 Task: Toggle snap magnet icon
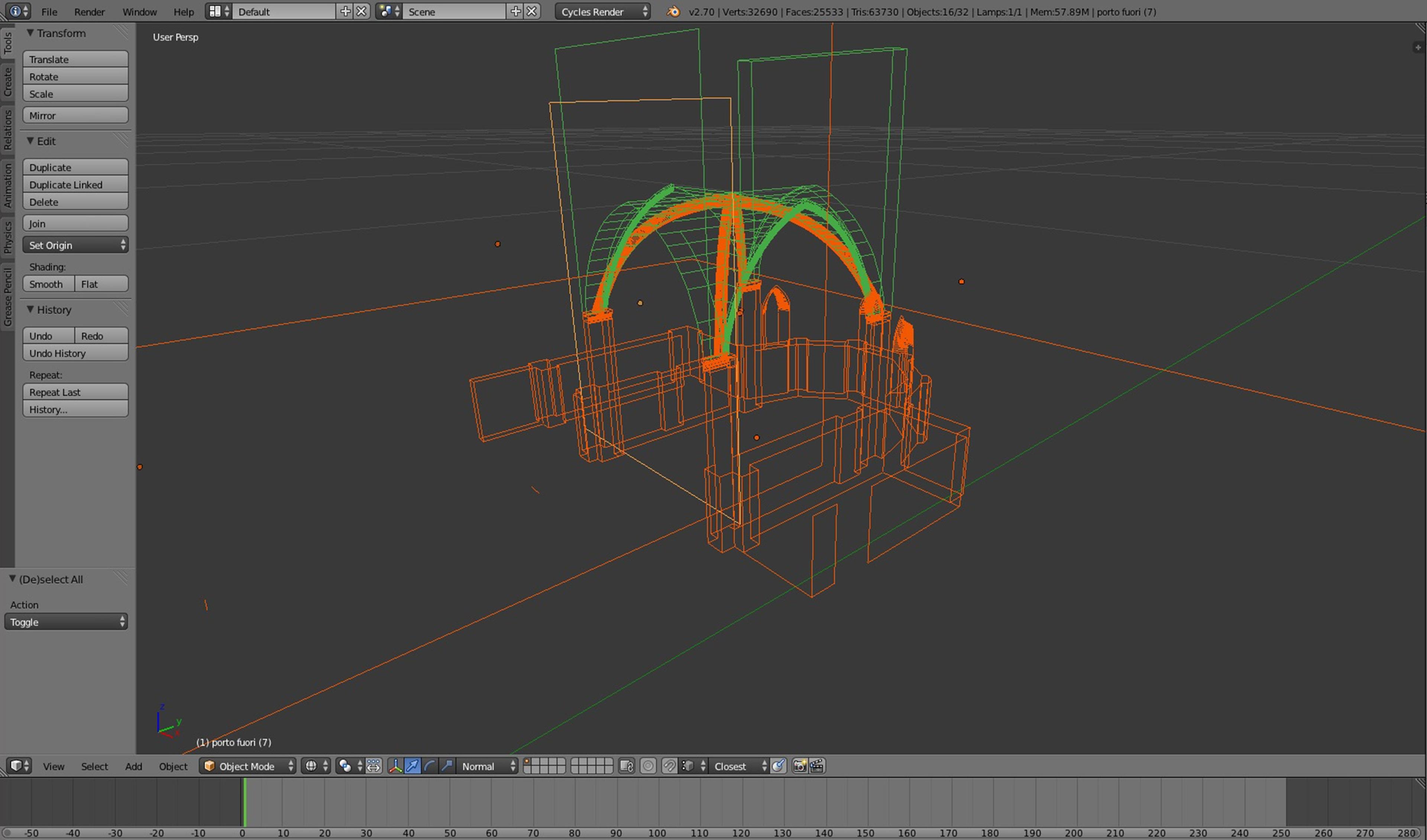[669, 766]
